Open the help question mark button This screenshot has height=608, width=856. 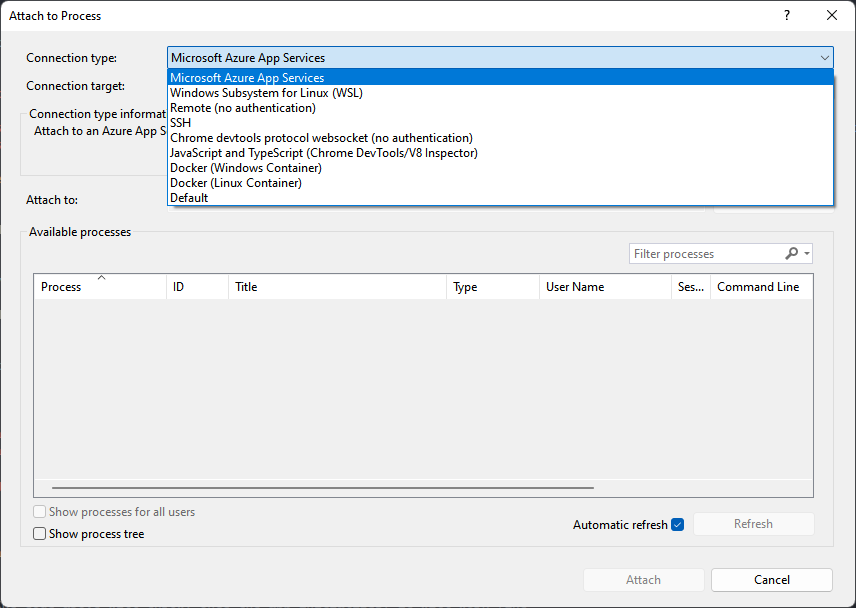click(x=787, y=15)
